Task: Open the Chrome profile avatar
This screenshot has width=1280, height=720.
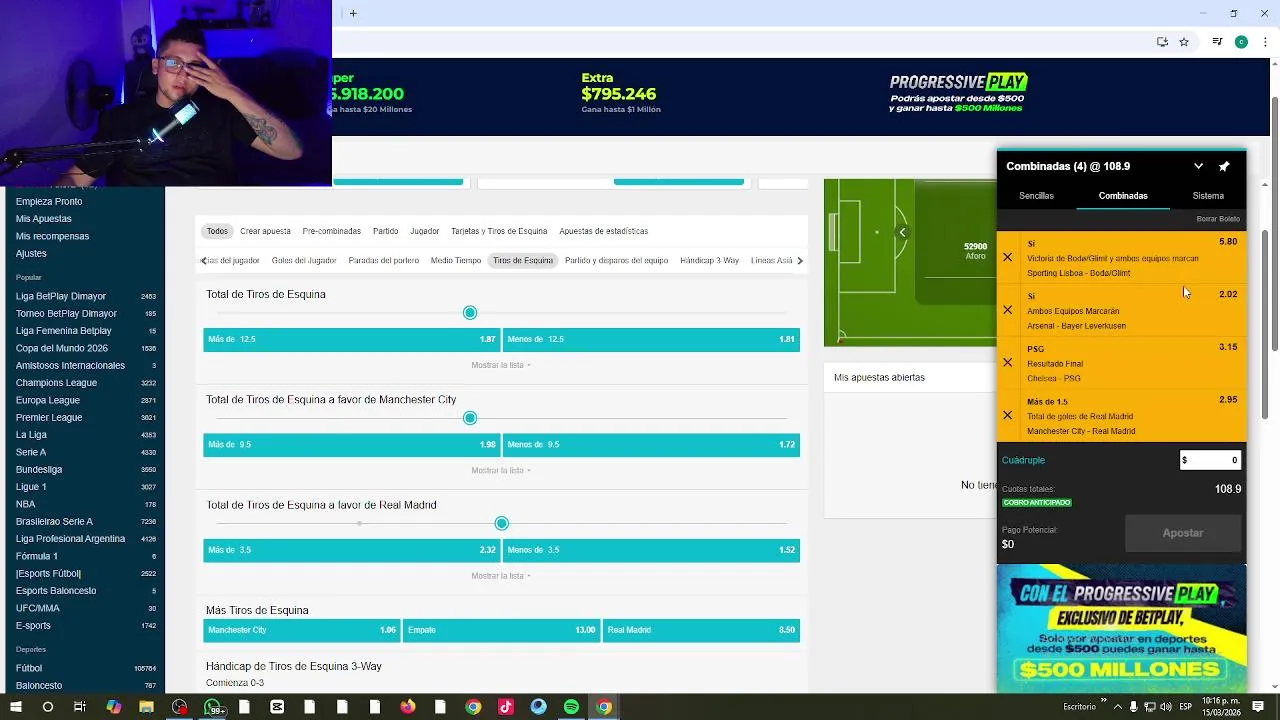Action: pyautogui.click(x=1241, y=42)
